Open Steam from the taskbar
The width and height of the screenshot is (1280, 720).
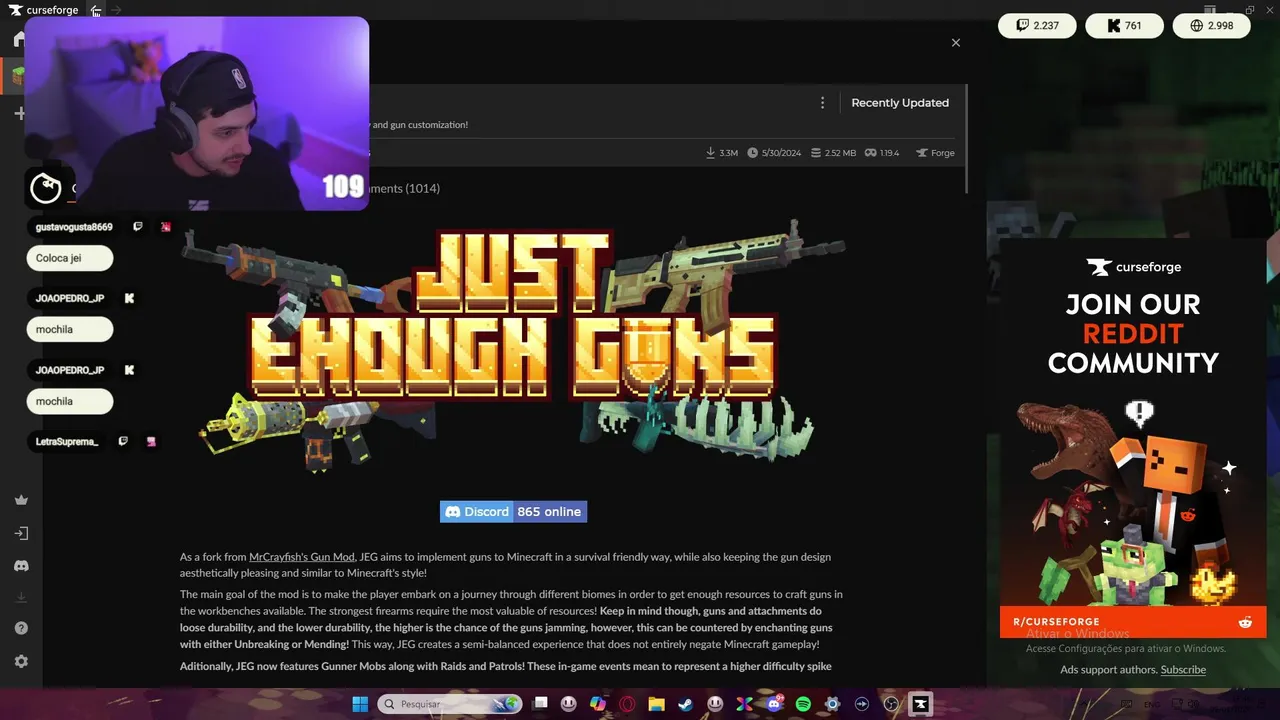click(x=686, y=704)
